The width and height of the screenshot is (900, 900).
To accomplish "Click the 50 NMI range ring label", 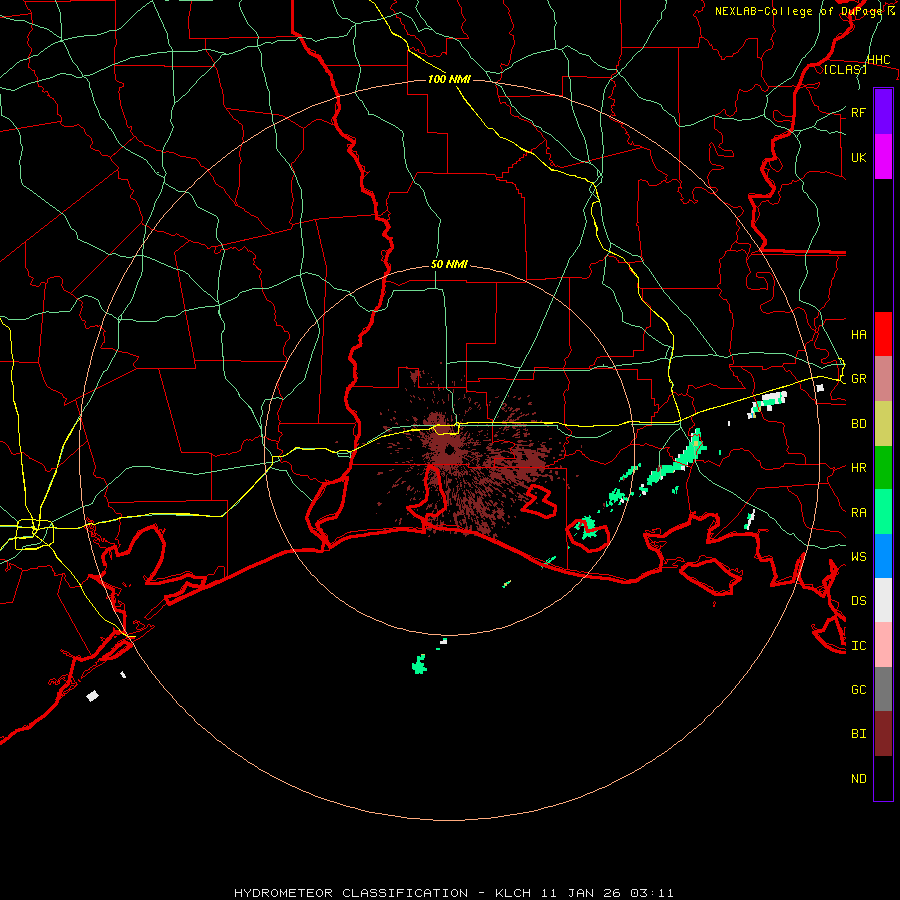I will pyautogui.click(x=449, y=265).
